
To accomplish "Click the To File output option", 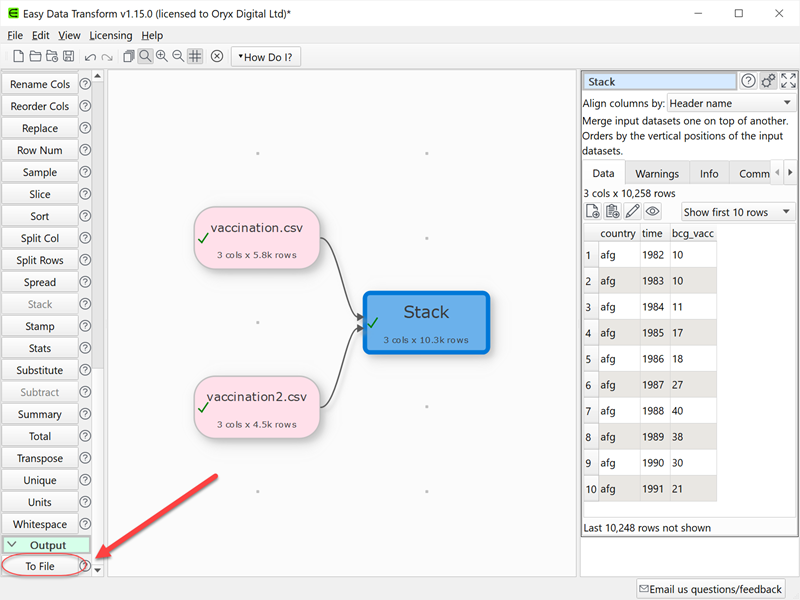I will point(40,566).
